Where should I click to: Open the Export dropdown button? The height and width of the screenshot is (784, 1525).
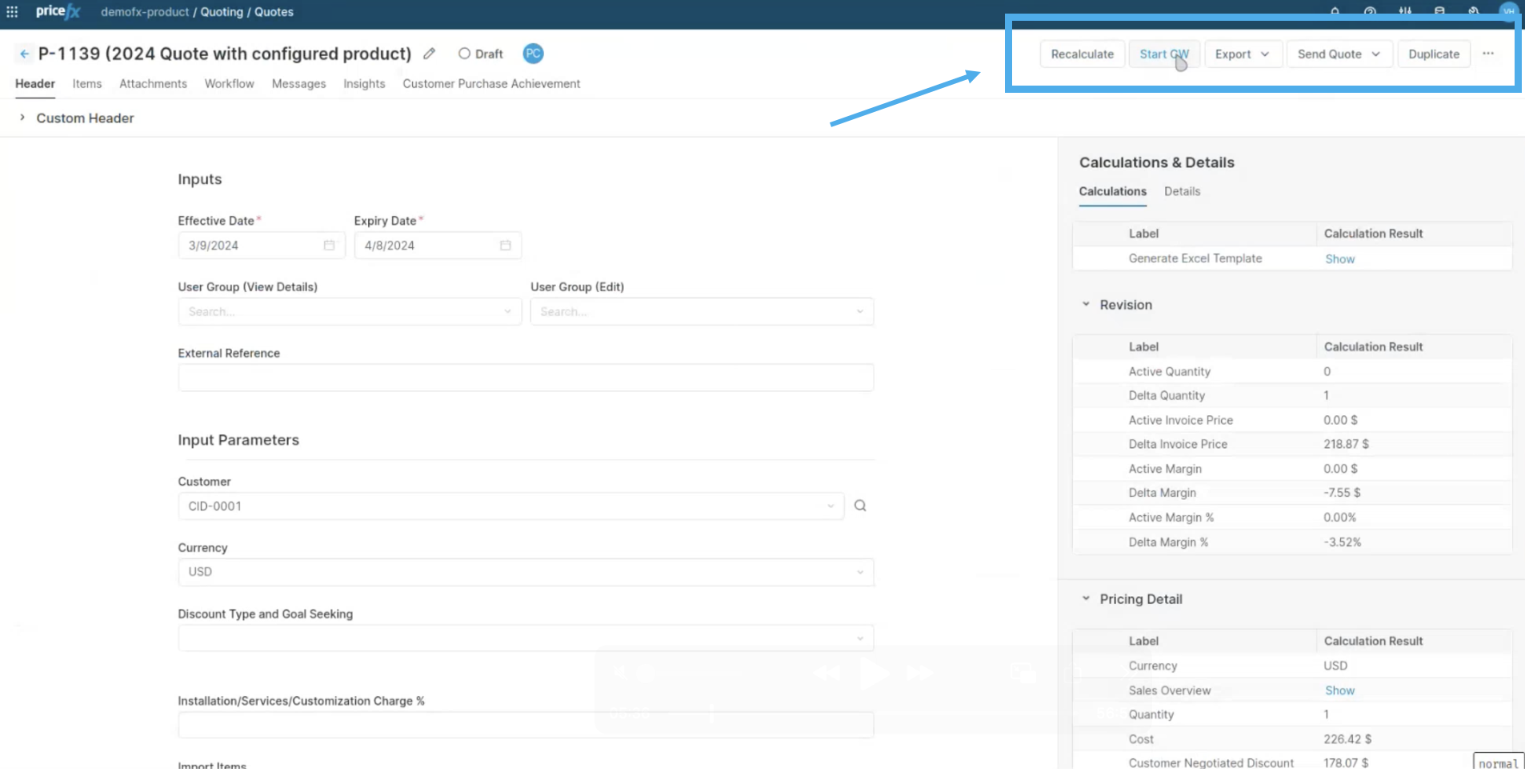[1242, 54]
